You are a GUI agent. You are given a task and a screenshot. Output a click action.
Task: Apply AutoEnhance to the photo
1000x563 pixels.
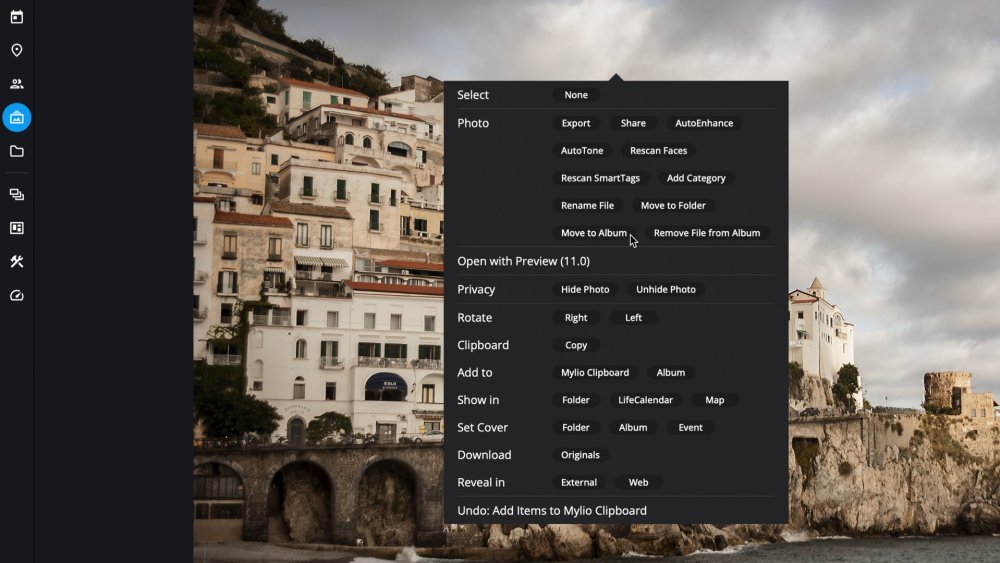704,123
